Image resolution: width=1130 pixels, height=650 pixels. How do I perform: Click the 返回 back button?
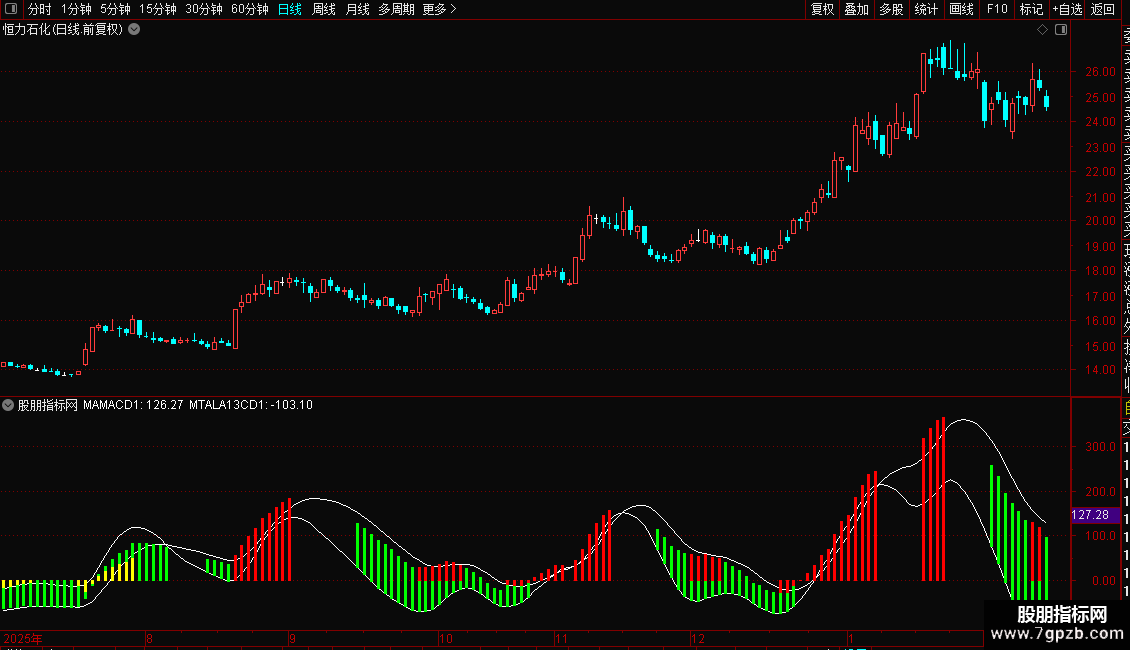pos(1103,9)
